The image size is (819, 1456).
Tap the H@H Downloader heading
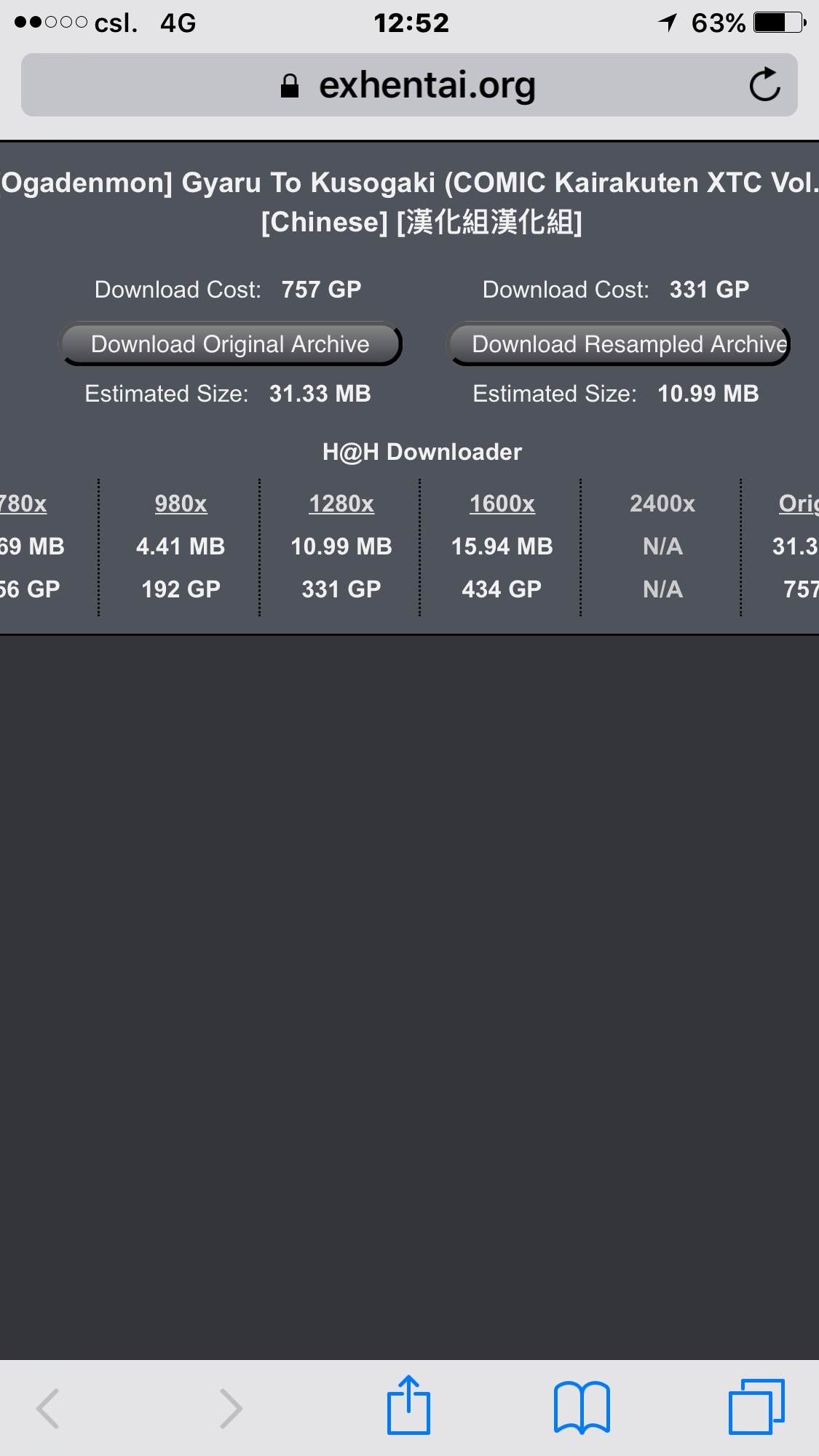coord(422,452)
